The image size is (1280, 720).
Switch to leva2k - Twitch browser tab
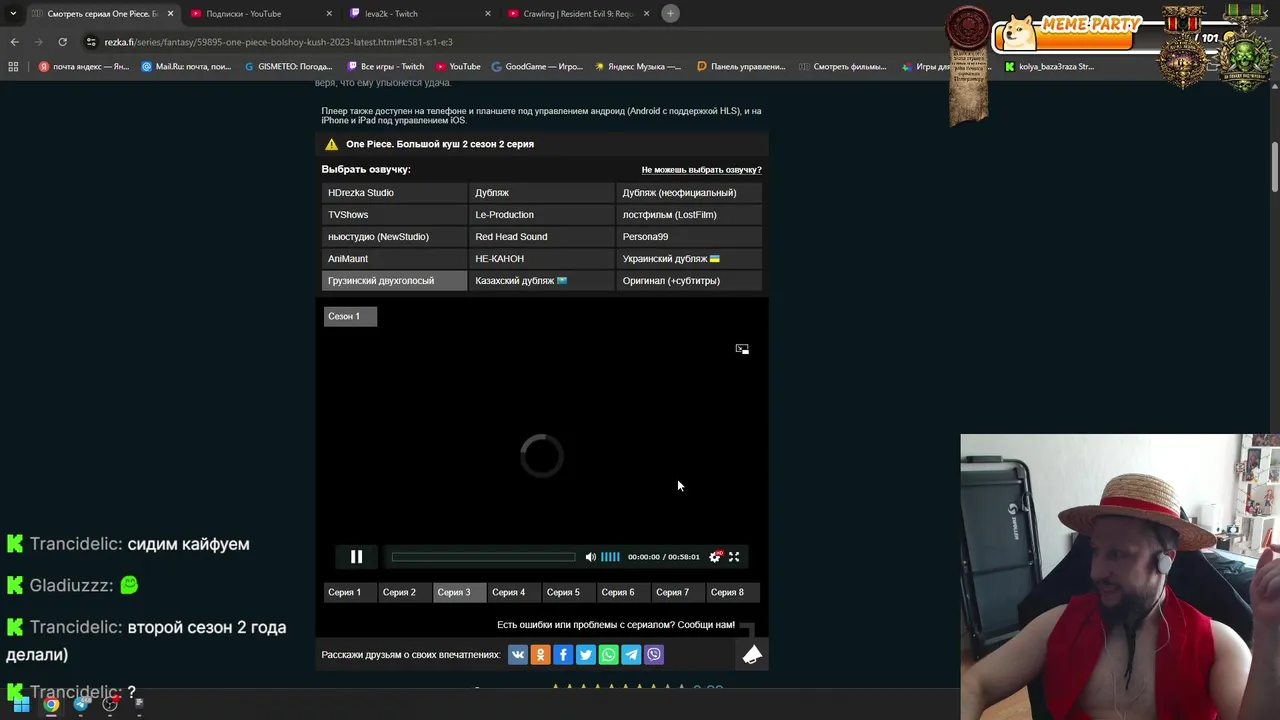coord(418,14)
